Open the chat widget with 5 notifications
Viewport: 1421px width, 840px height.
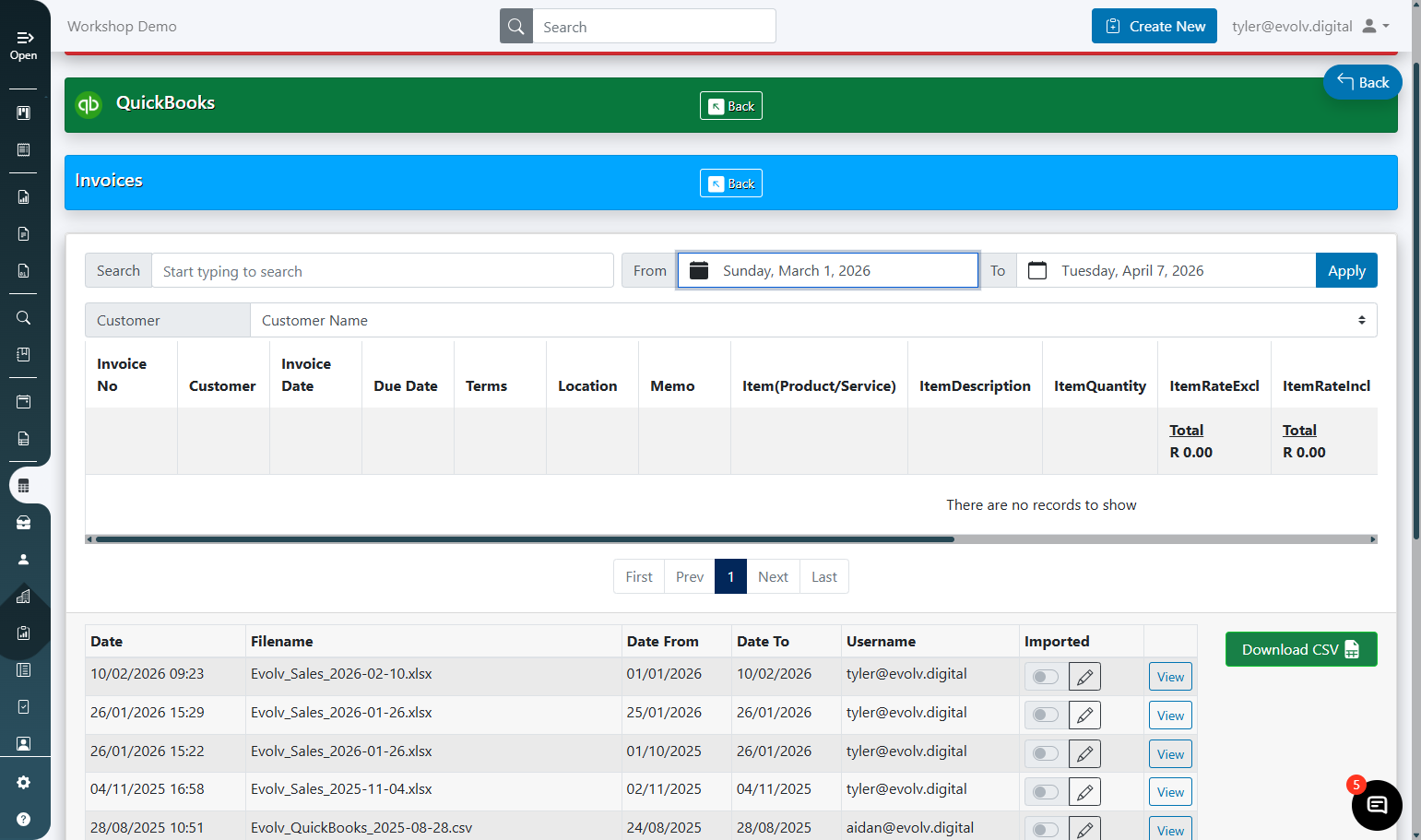click(x=1377, y=805)
